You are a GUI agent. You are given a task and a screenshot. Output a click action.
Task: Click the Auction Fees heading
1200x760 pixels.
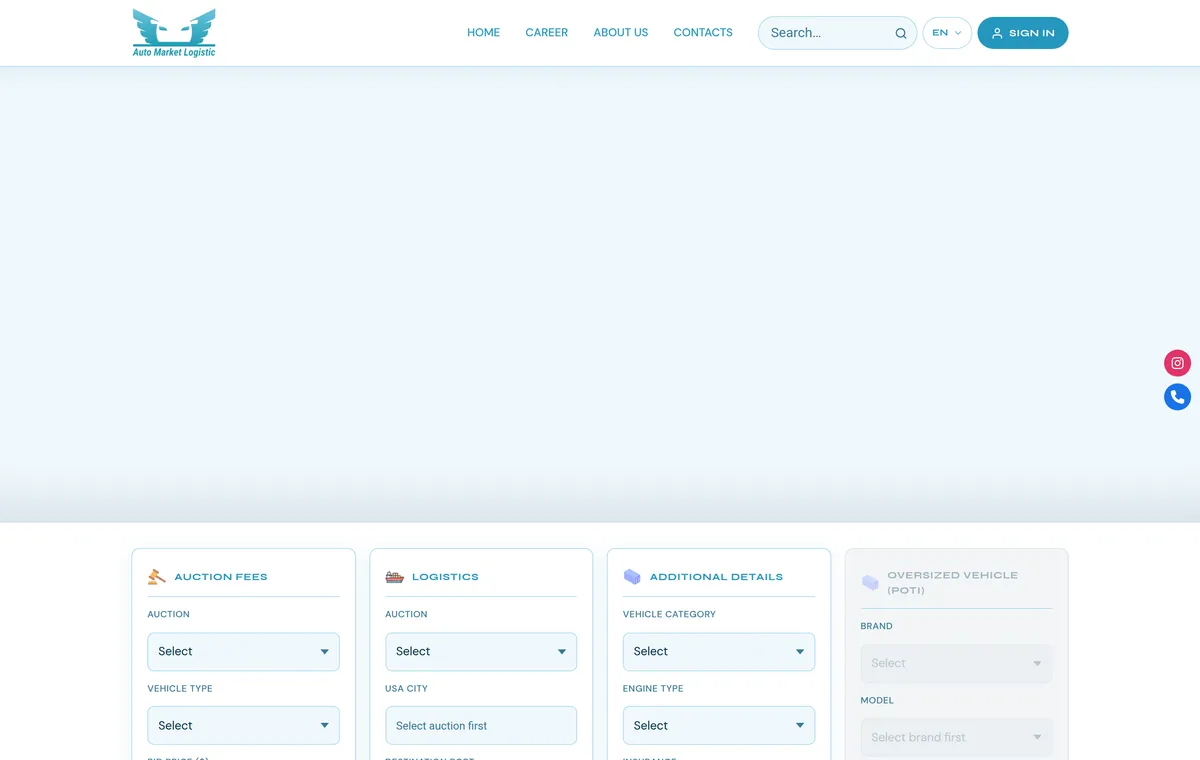[x=221, y=577]
